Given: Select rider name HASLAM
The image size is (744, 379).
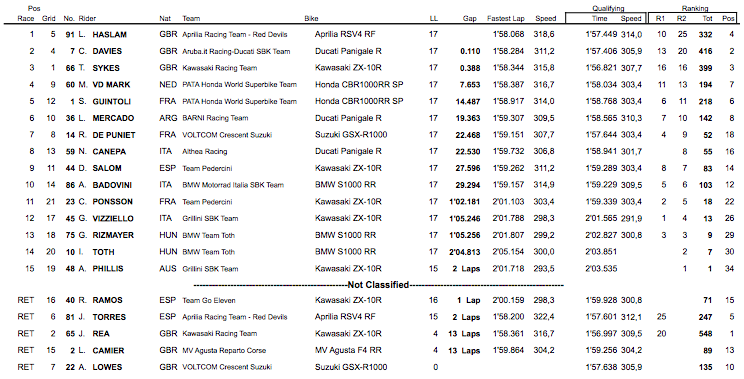Looking at the screenshot, I should coord(110,35).
